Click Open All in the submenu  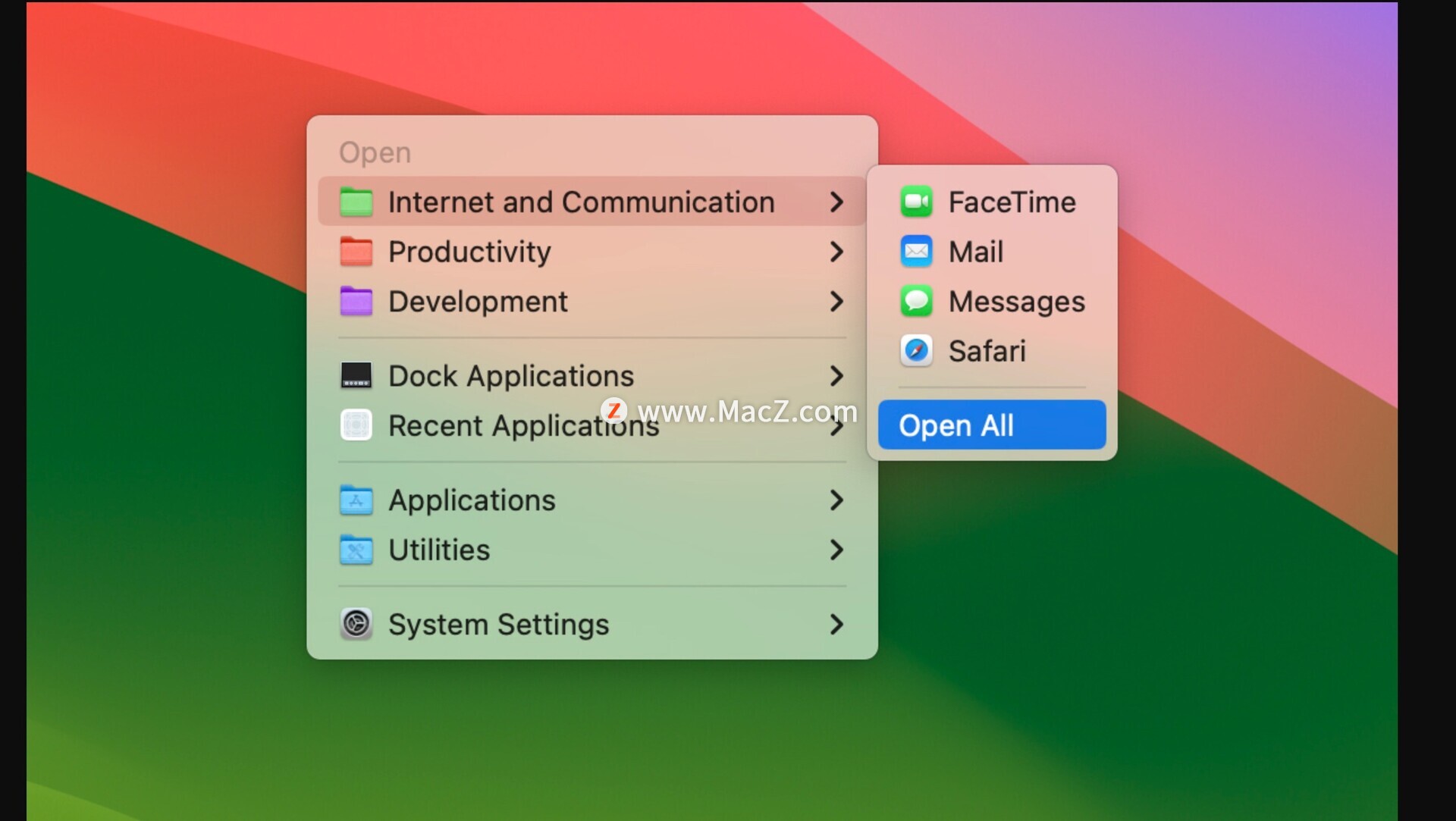point(992,425)
